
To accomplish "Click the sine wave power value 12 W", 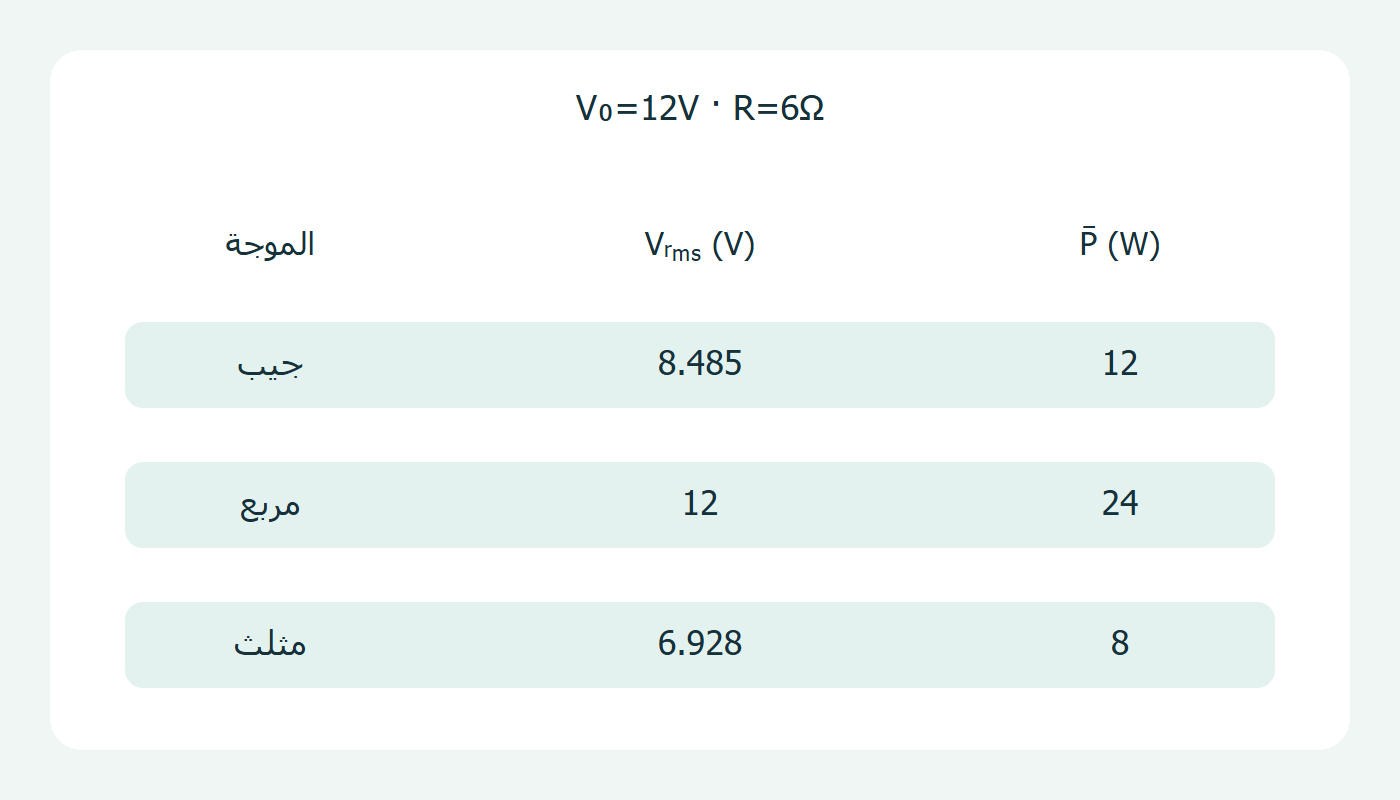I will point(1120,364).
